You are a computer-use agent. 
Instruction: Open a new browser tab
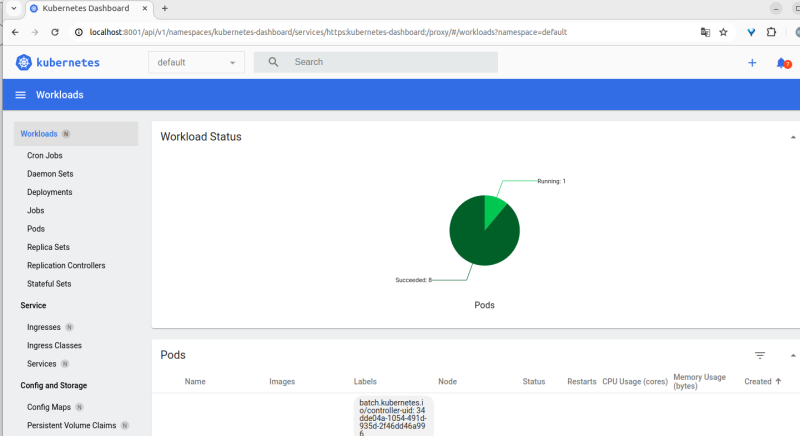coord(164,8)
